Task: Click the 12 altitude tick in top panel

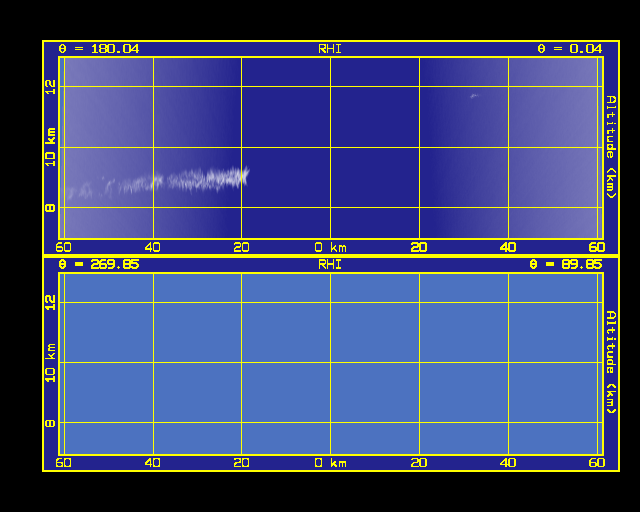Action: coord(50,87)
